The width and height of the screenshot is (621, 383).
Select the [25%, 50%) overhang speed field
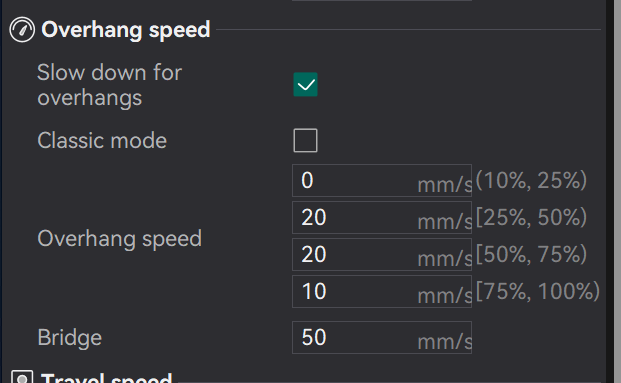tap(382, 217)
